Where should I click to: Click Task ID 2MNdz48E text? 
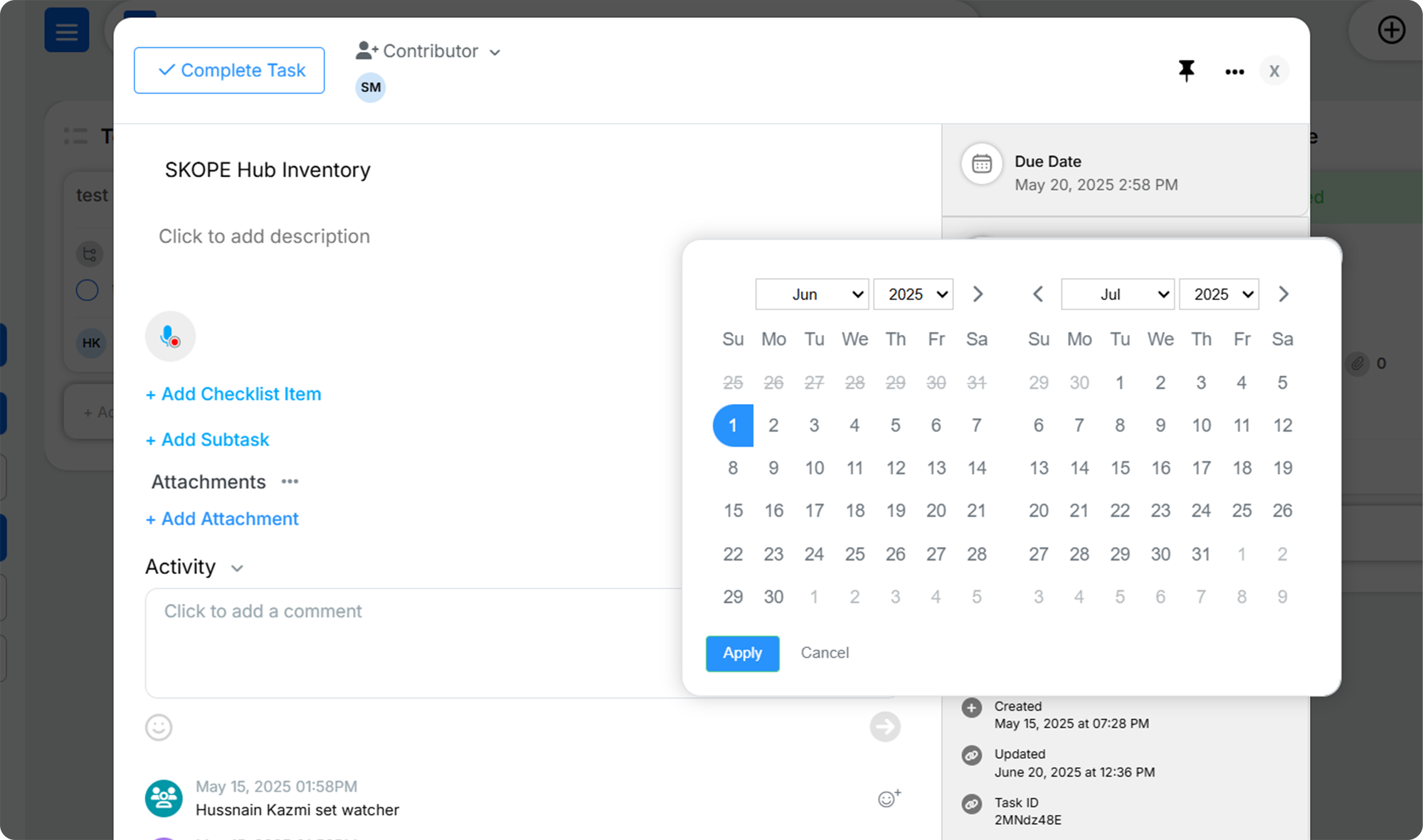click(x=1027, y=820)
